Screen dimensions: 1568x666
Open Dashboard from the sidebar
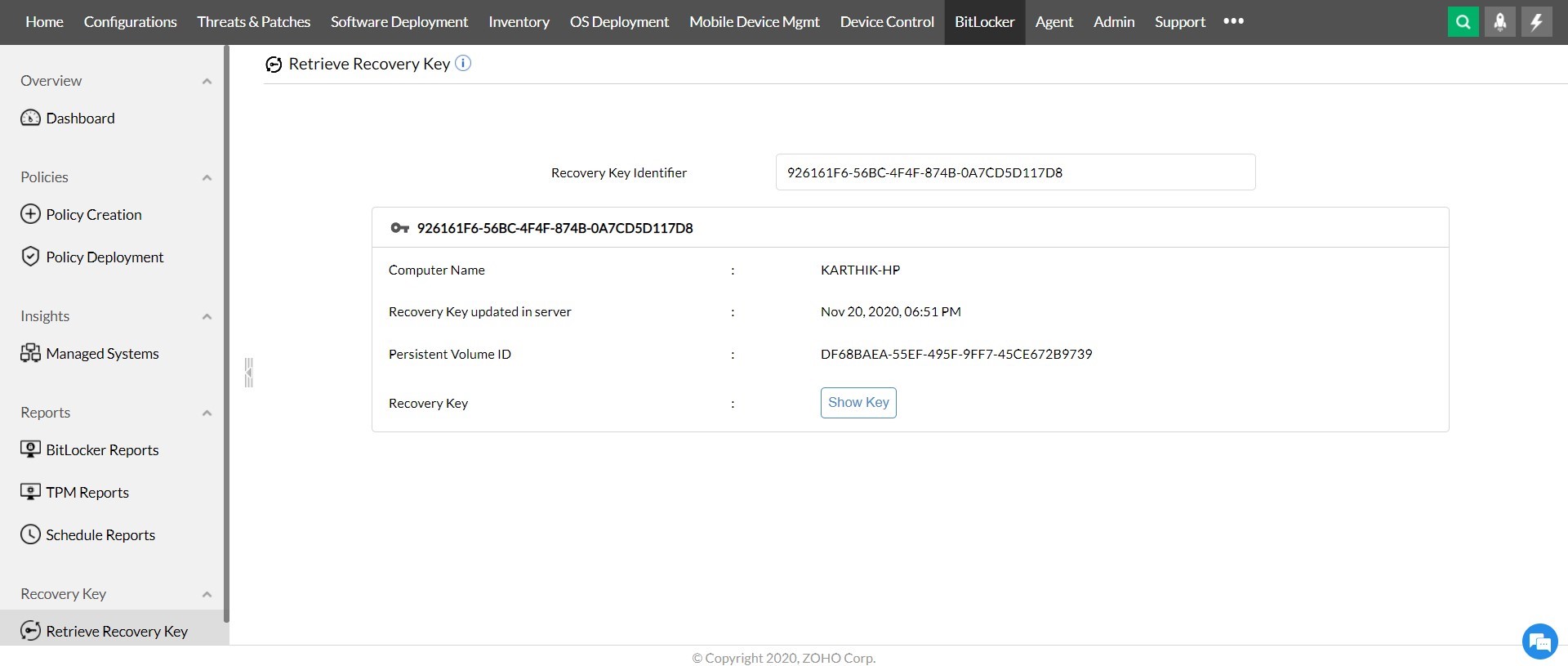coord(80,118)
